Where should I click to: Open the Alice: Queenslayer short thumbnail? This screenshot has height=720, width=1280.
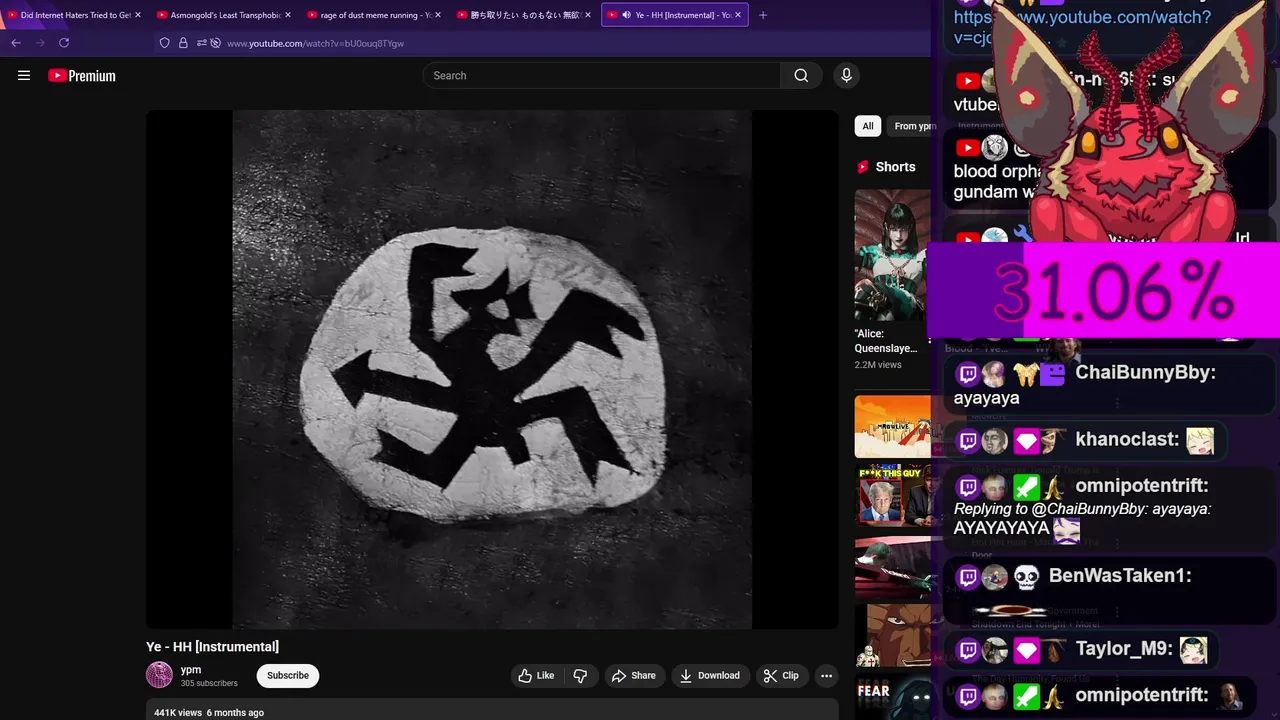pyautogui.click(x=893, y=255)
